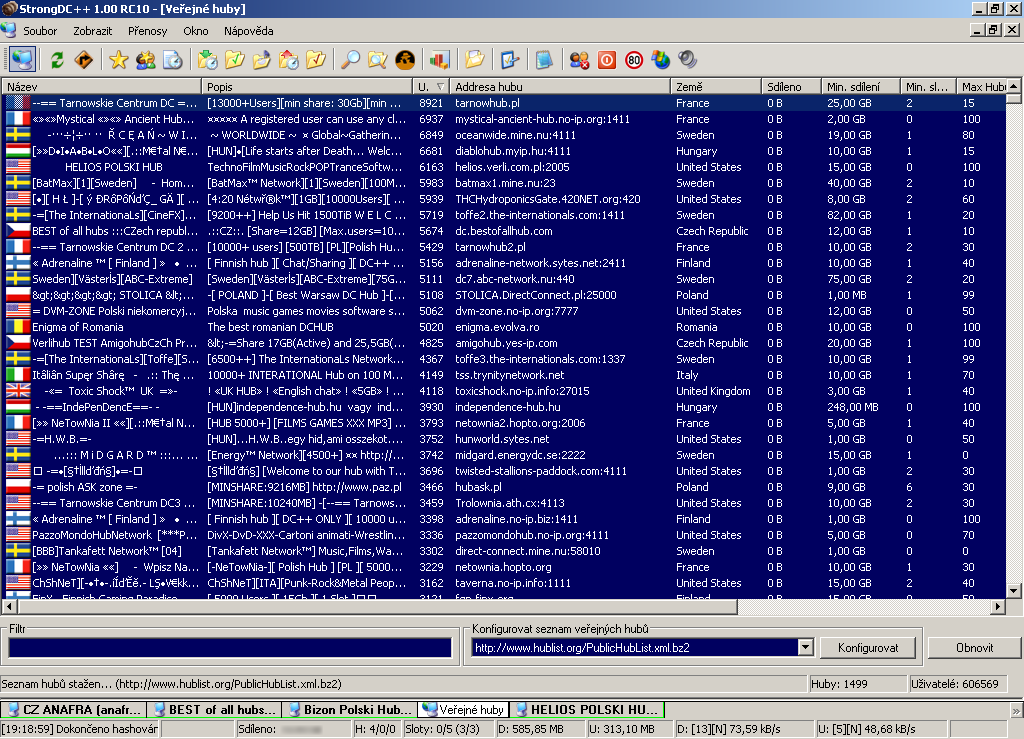Select the HELIOS POLSKI HUB row
Image resolution: width=1024 pixels, height=739 pixels.
click(505, 167)
